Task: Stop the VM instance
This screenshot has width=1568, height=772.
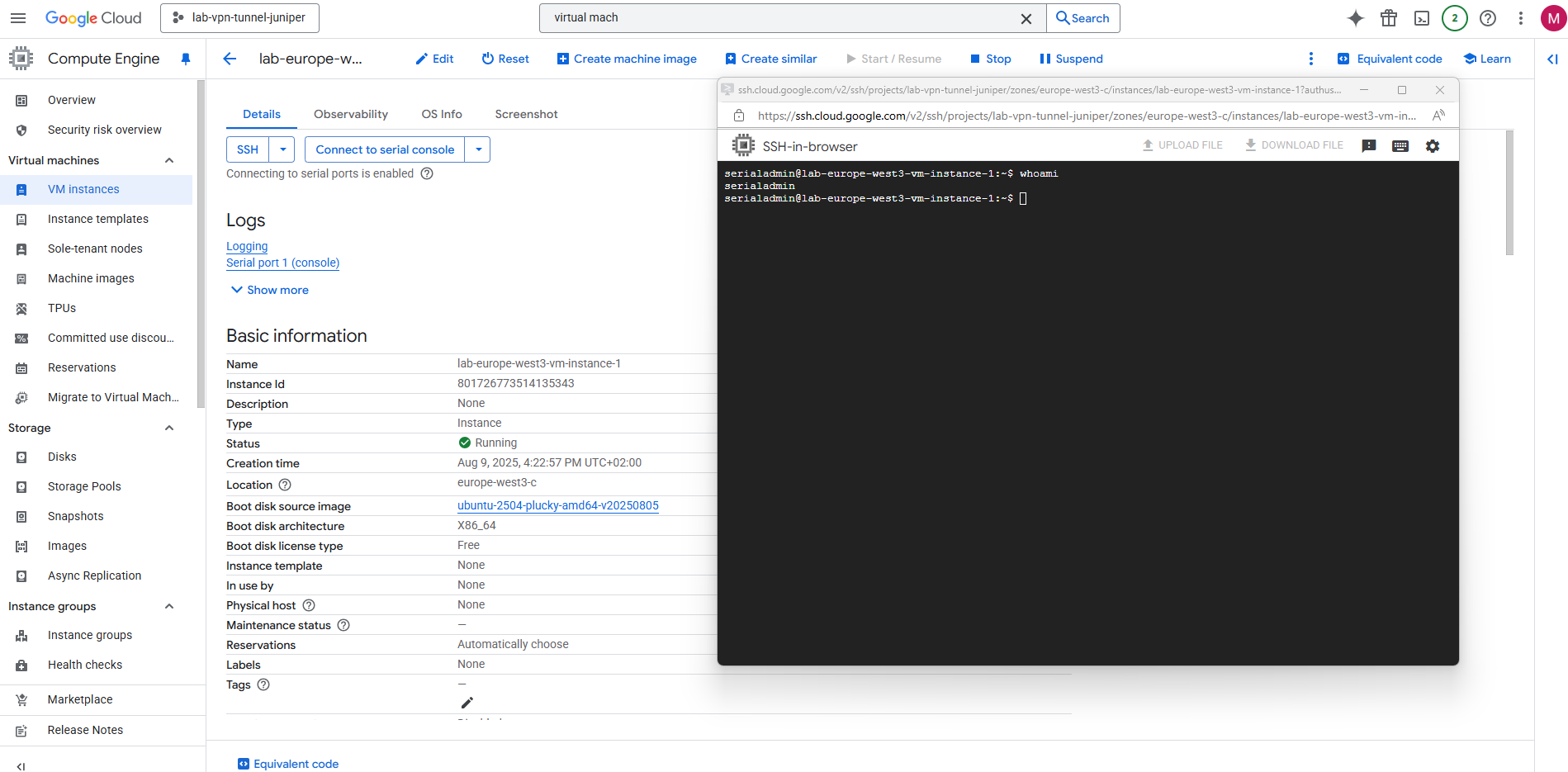Action: pos(990,59)
